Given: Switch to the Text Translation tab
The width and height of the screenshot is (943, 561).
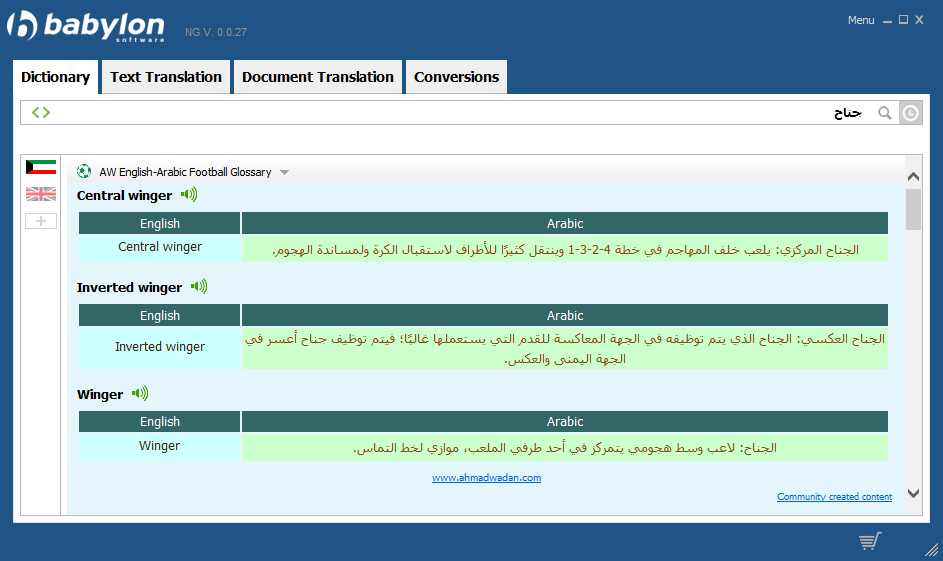Looking at the screenshot, I should [x=166, y=77].
